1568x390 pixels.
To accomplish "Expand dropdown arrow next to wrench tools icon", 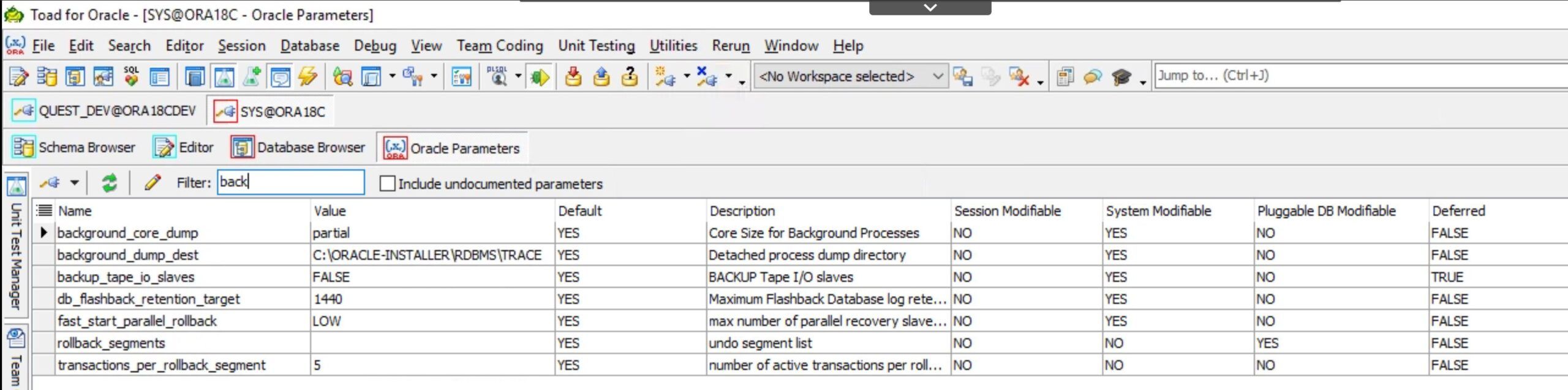I will [434, 77].
